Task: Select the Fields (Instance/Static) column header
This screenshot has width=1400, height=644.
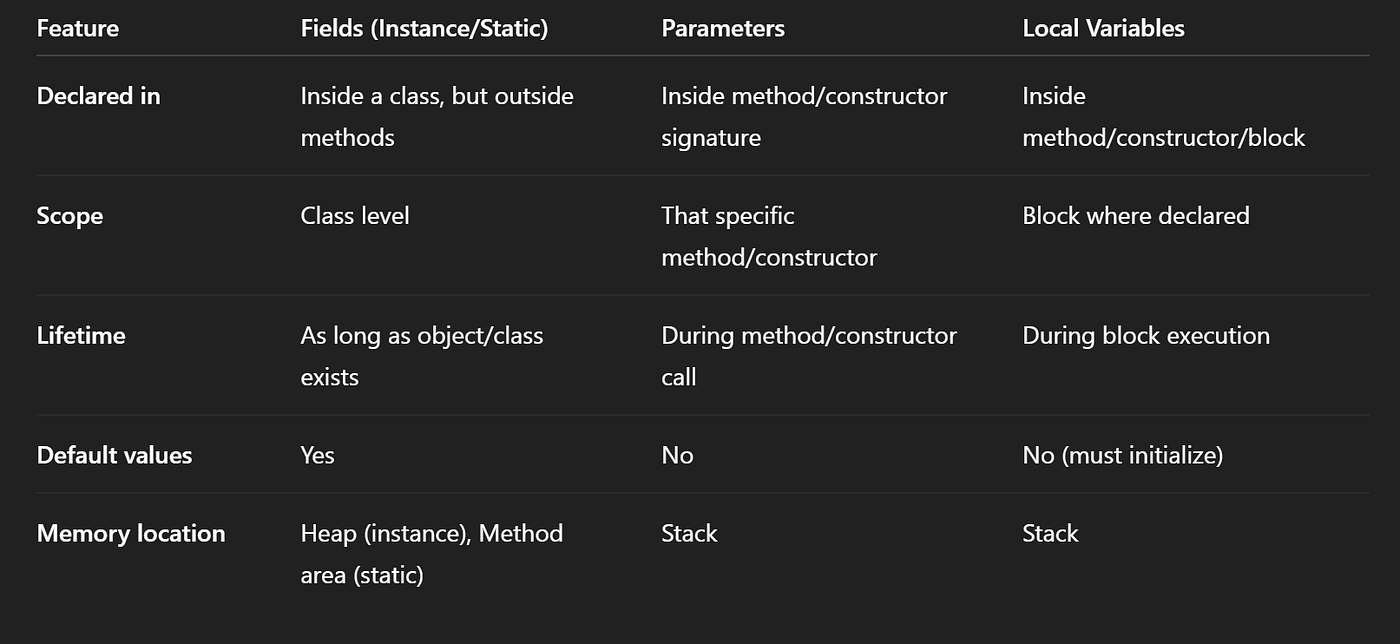Action: tap(424, 29)
